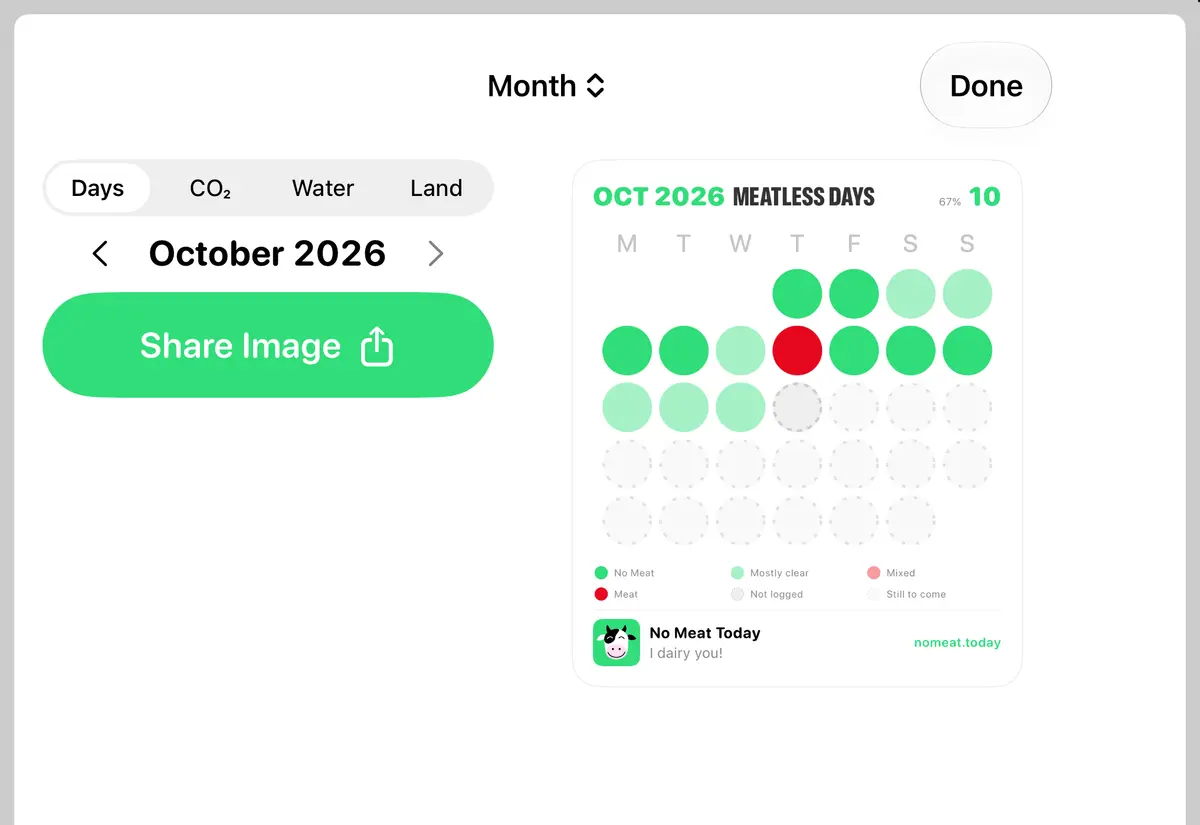
Task: Click the green No Meat legend dot
Action: point(601,573)
